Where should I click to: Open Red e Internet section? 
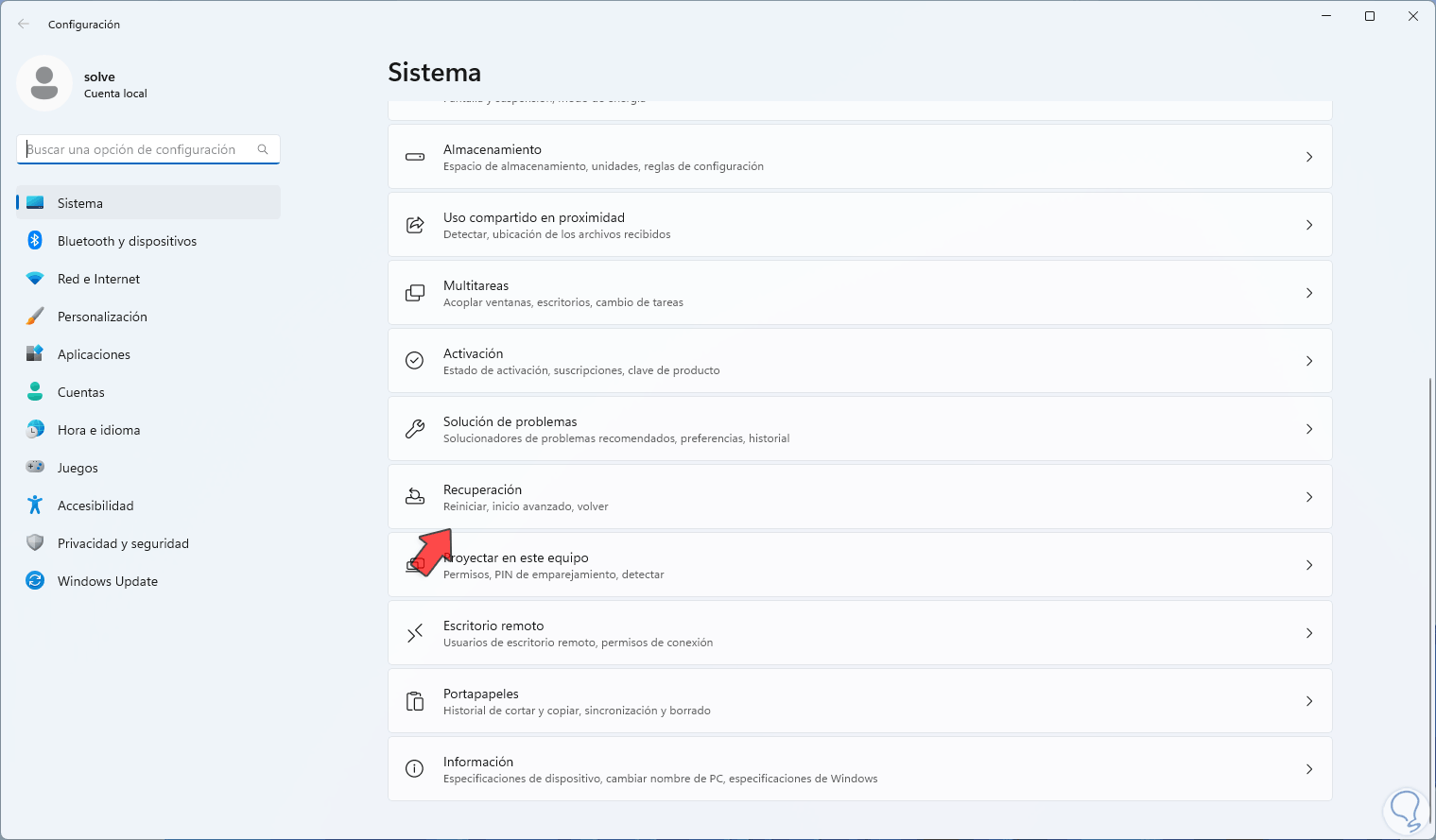click(x=98, y=279)
